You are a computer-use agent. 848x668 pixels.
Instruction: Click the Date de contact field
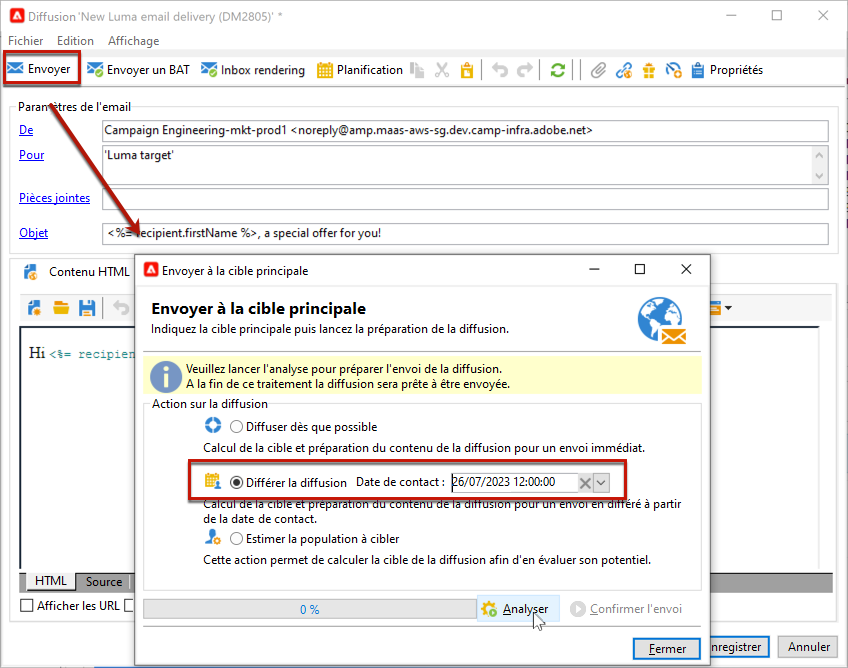tap(514, 482)
